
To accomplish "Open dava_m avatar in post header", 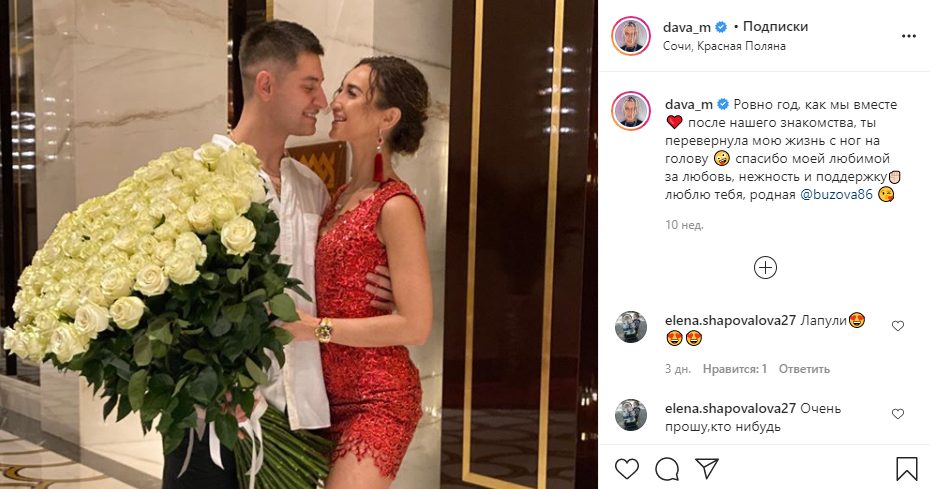I will (631, 36).
